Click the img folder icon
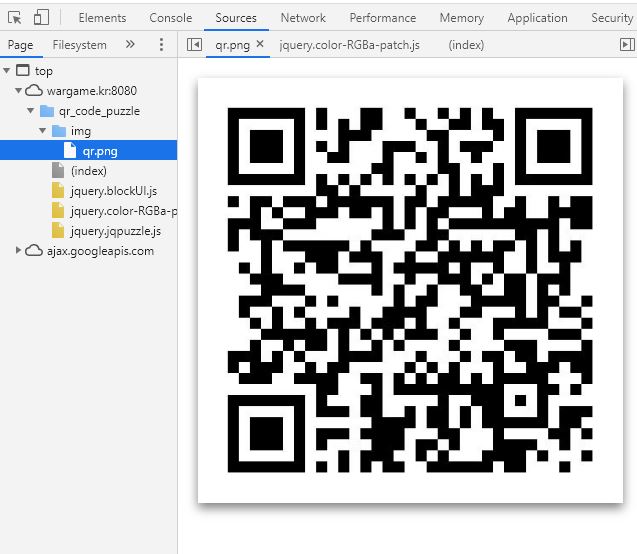Viewport: 637px width, 554px height. pos(59,131)
